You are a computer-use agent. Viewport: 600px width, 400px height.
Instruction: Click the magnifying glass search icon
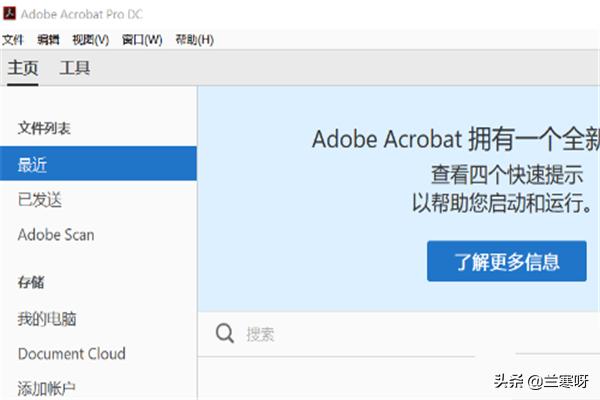coord(226,334)
